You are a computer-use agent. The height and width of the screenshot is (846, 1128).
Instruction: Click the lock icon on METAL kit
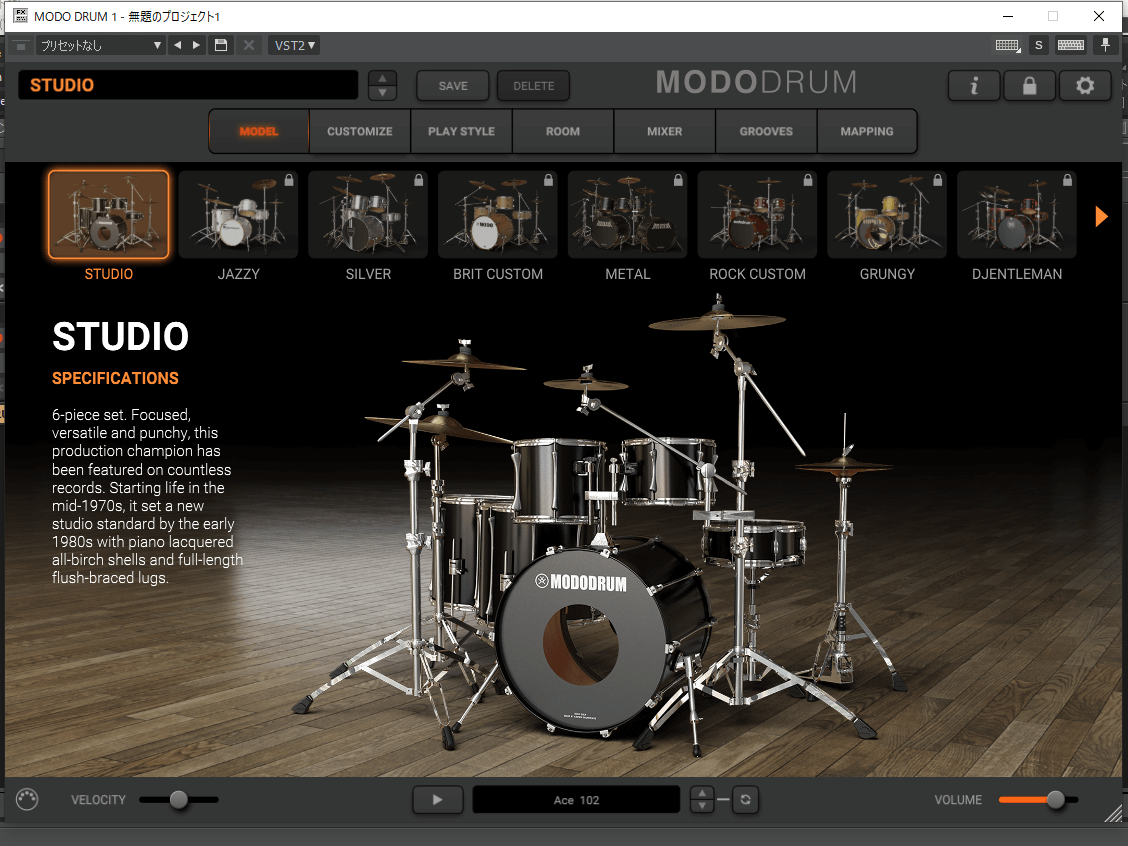click(x=678, y=180)
